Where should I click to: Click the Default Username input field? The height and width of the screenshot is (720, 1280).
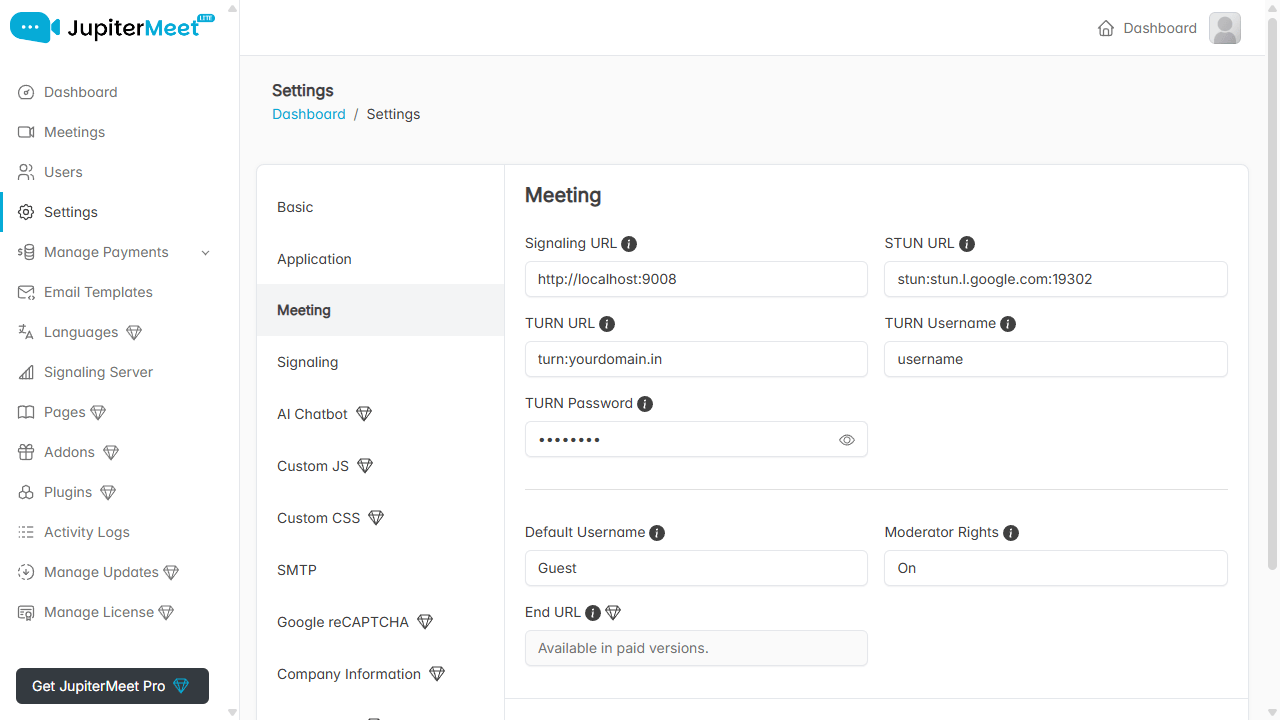point(696,568)
